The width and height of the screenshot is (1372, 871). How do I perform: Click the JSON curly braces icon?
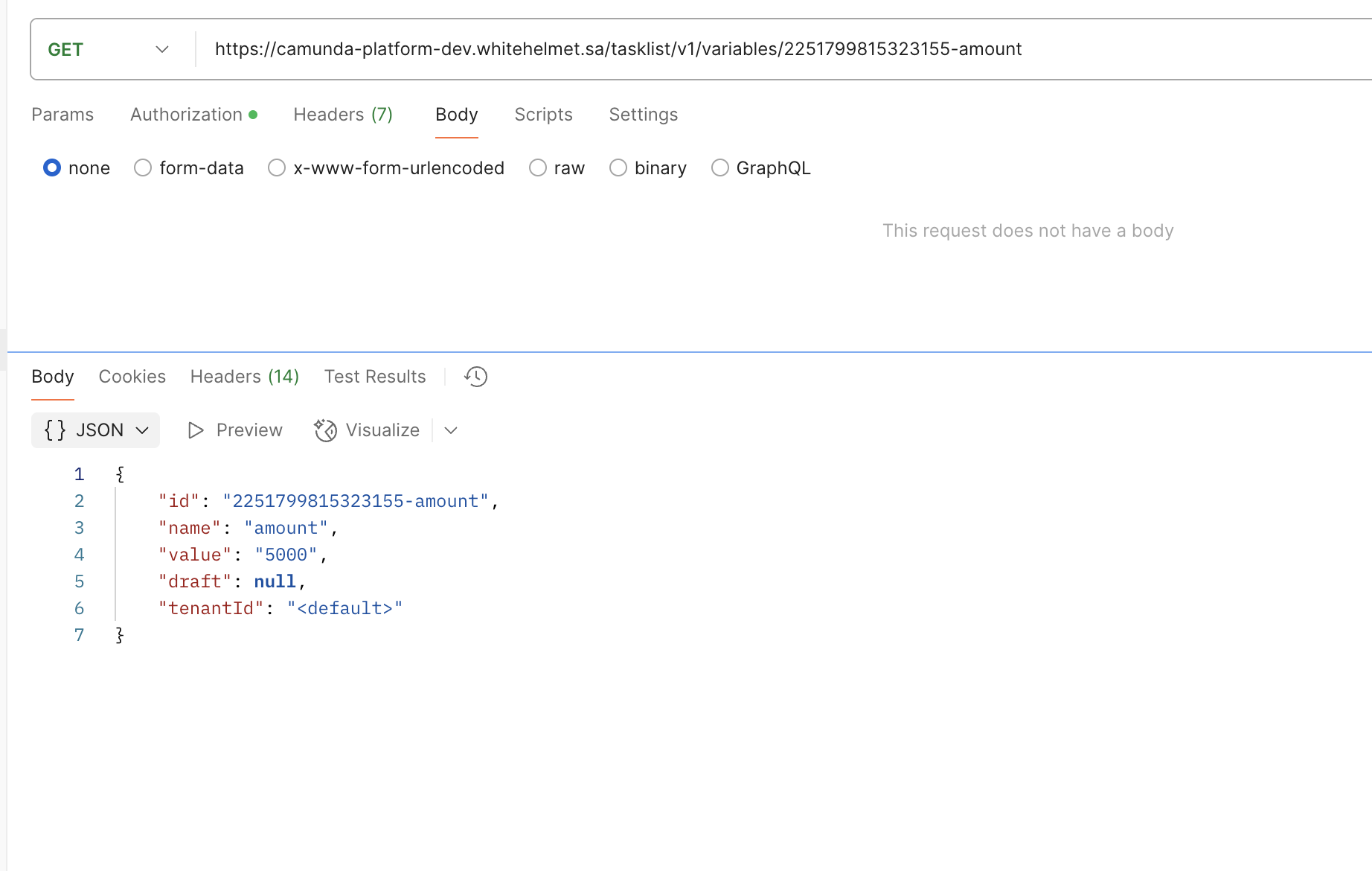pyautogui.click(x=55, y=430)
